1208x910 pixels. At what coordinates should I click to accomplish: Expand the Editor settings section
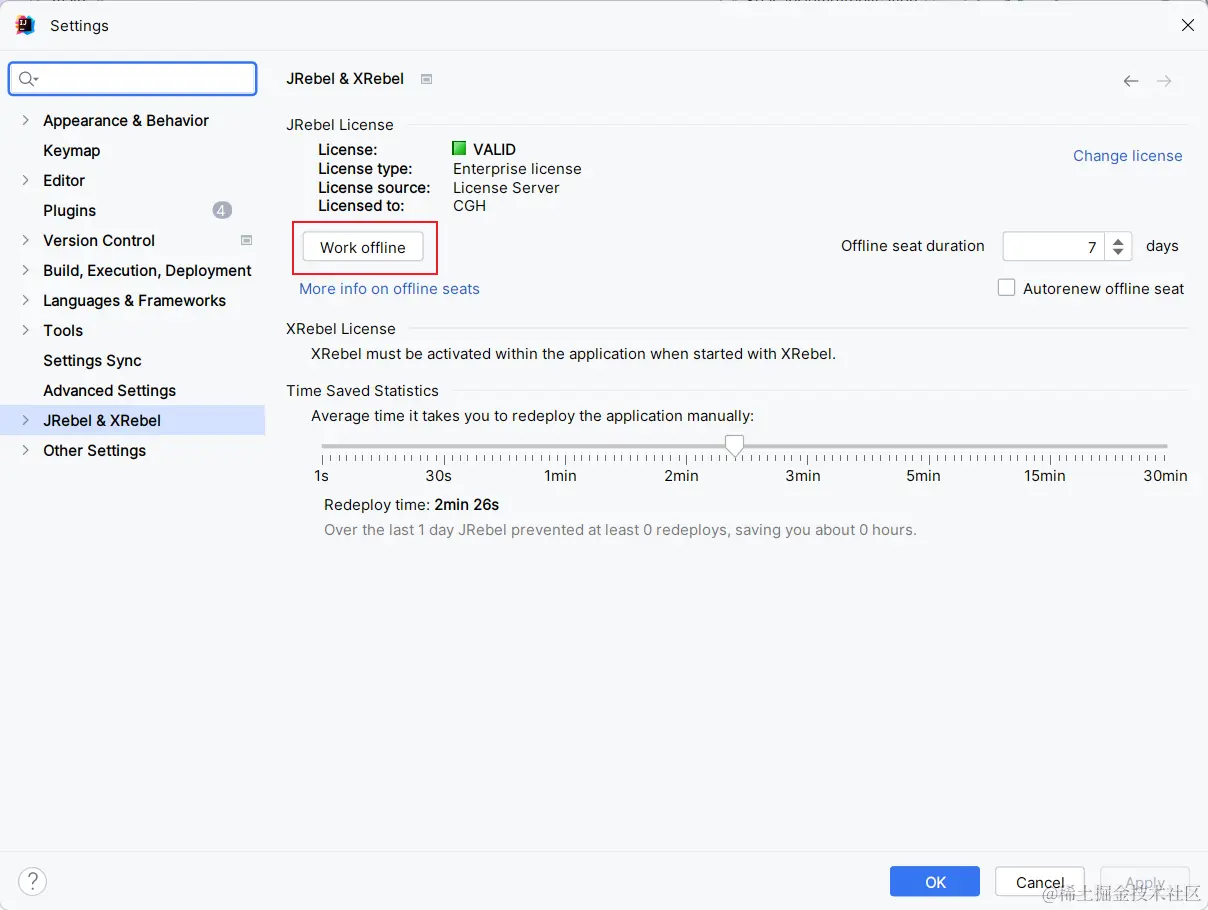(25, 180)
